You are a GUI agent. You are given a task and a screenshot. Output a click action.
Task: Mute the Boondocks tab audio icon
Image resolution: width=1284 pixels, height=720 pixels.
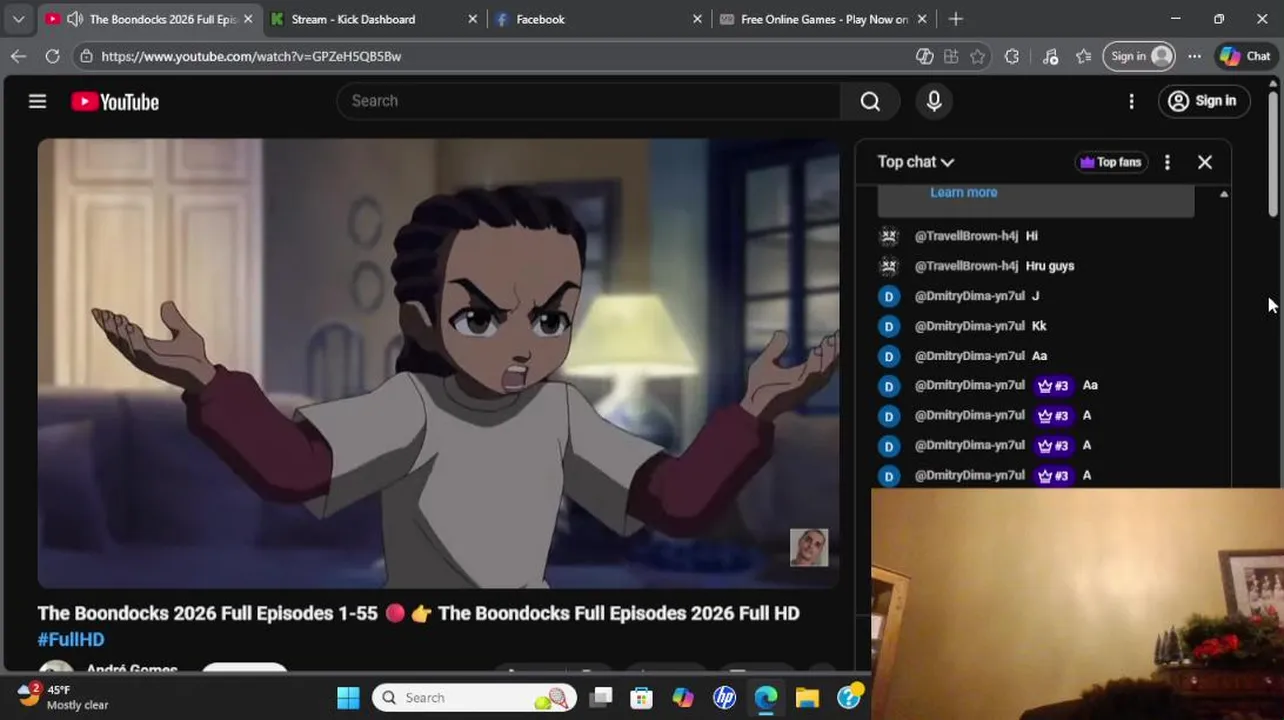click(x=75, y=19)
